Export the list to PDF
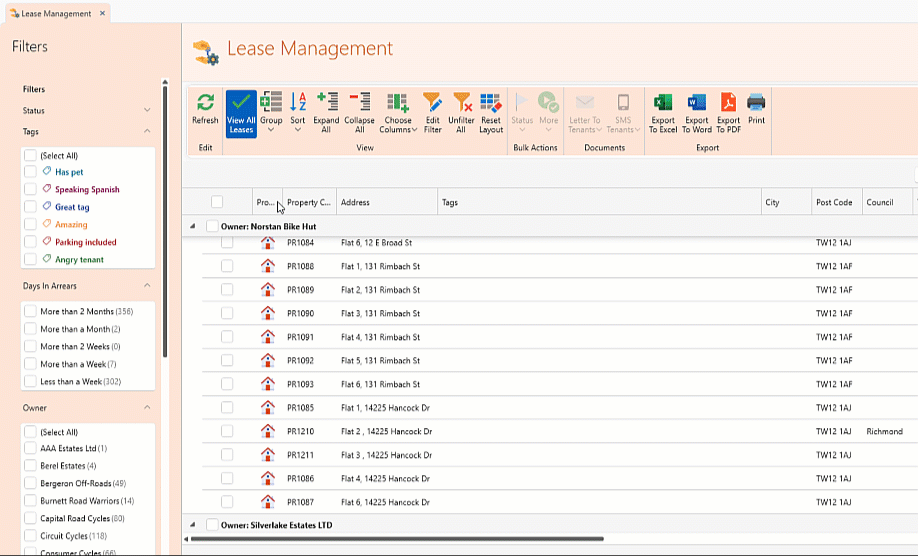Screen dimensions: 918x556 (x=728, y=102)
